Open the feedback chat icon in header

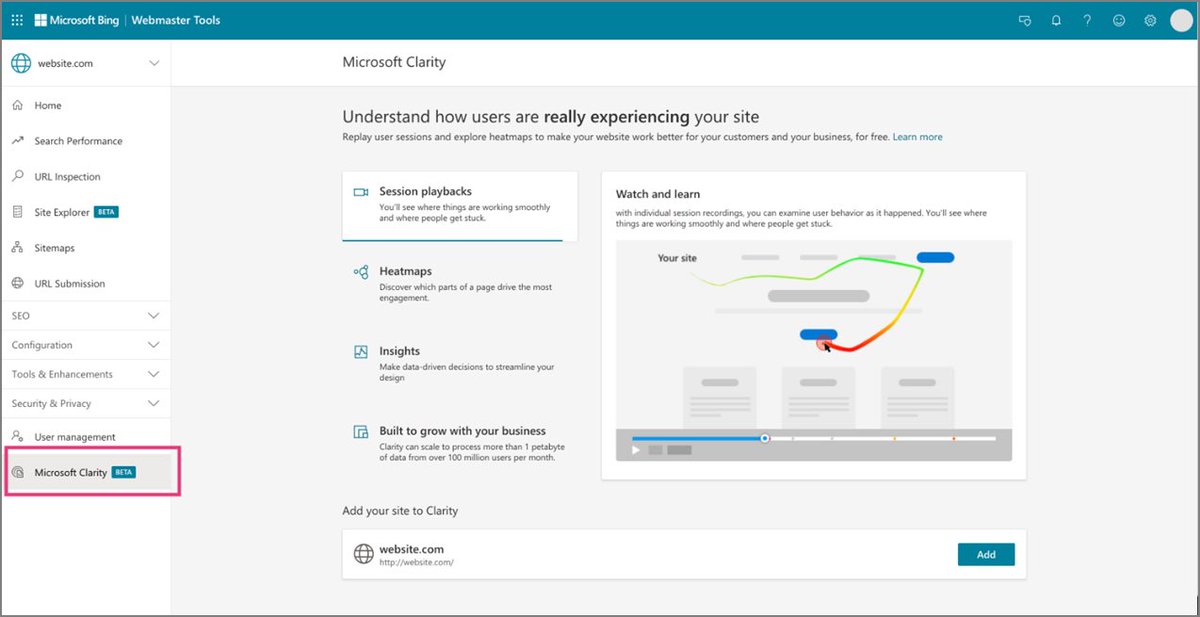(1024, 20)
